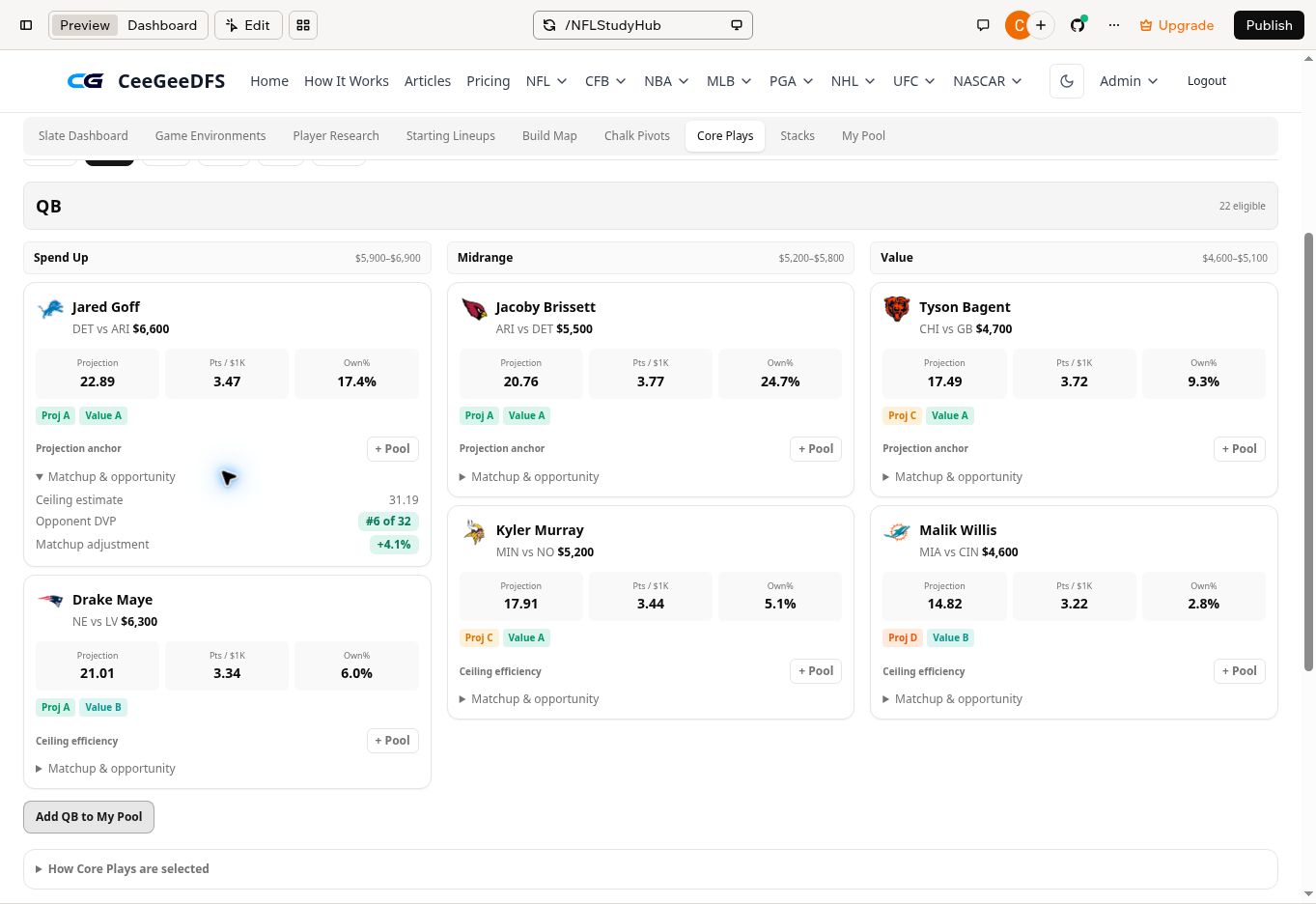Click the CeeGeeDFS logo

tap(146, 81)
